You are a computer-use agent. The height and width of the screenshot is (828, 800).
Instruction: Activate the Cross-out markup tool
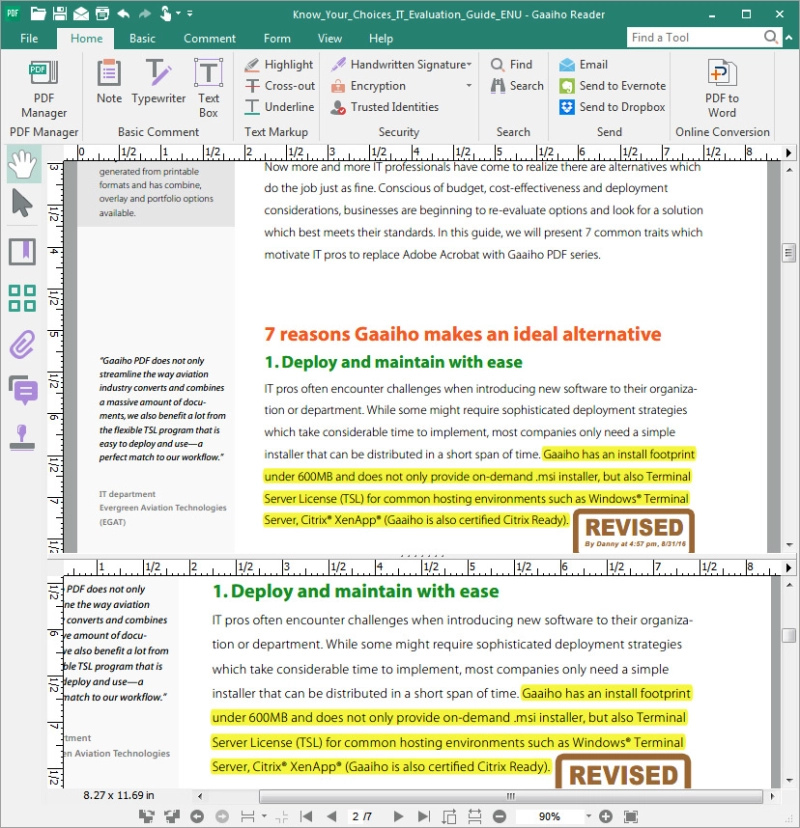click(x=279, y=86)
